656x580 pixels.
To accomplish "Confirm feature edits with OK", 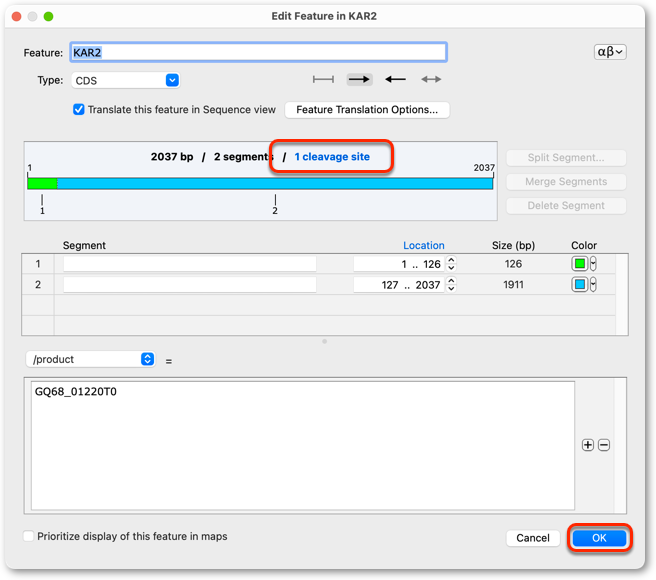I will 599,538.
